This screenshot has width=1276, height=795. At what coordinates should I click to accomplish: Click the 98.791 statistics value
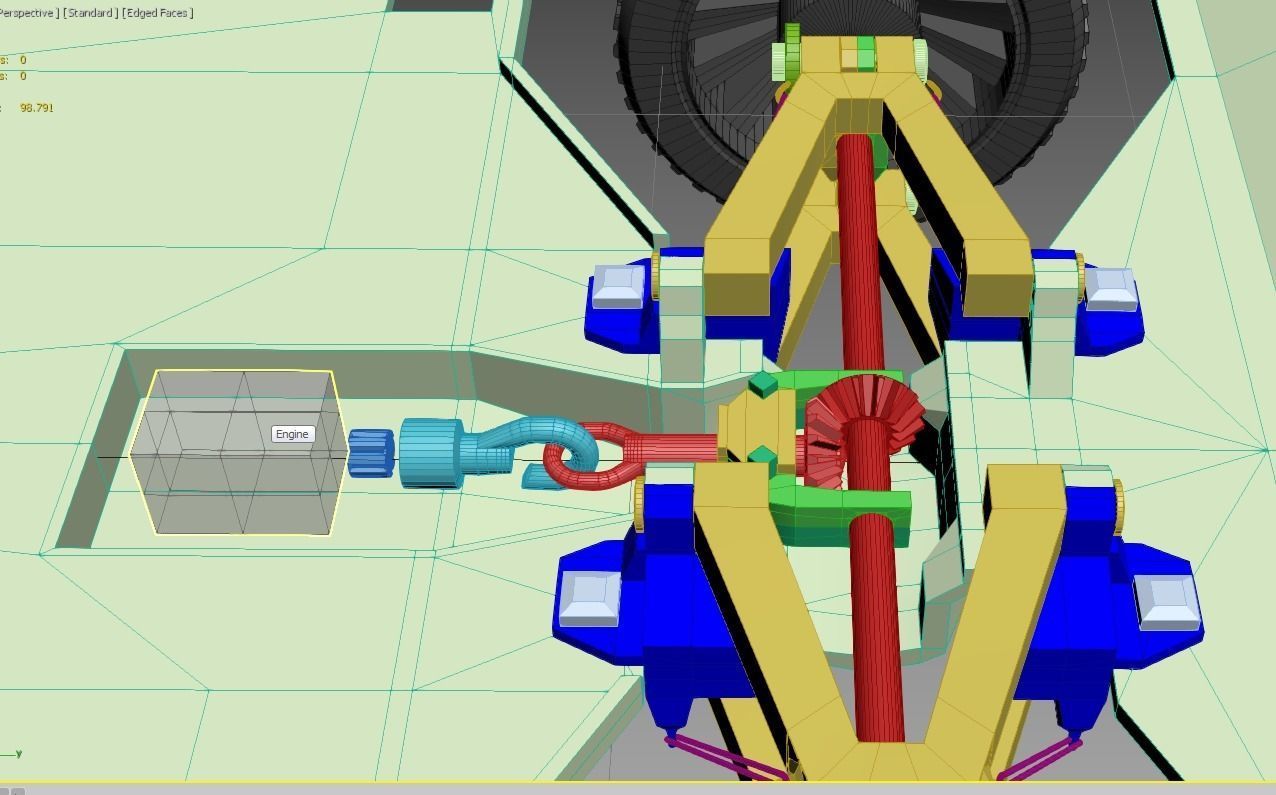pos(37,107)
